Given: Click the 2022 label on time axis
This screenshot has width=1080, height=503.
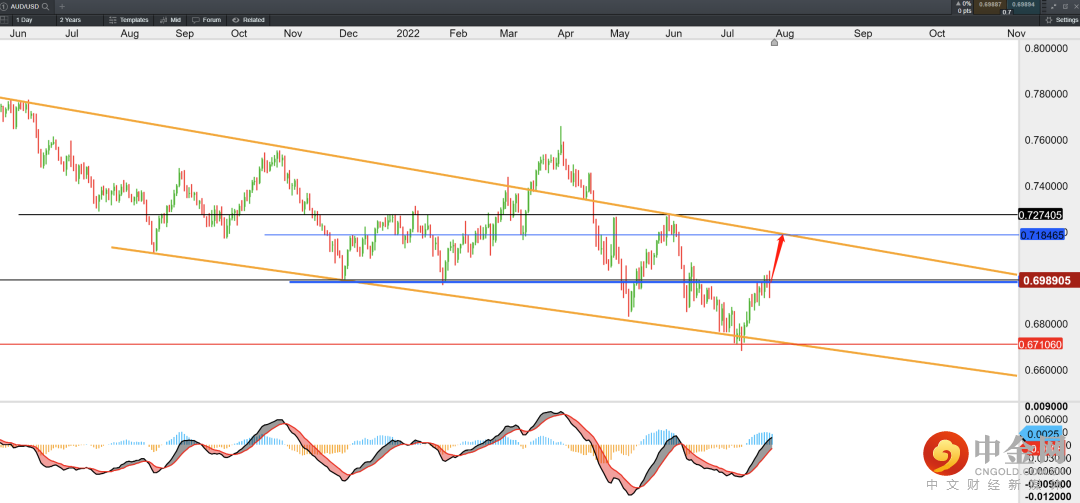Looking at the screenshot, I should [408, 33].
